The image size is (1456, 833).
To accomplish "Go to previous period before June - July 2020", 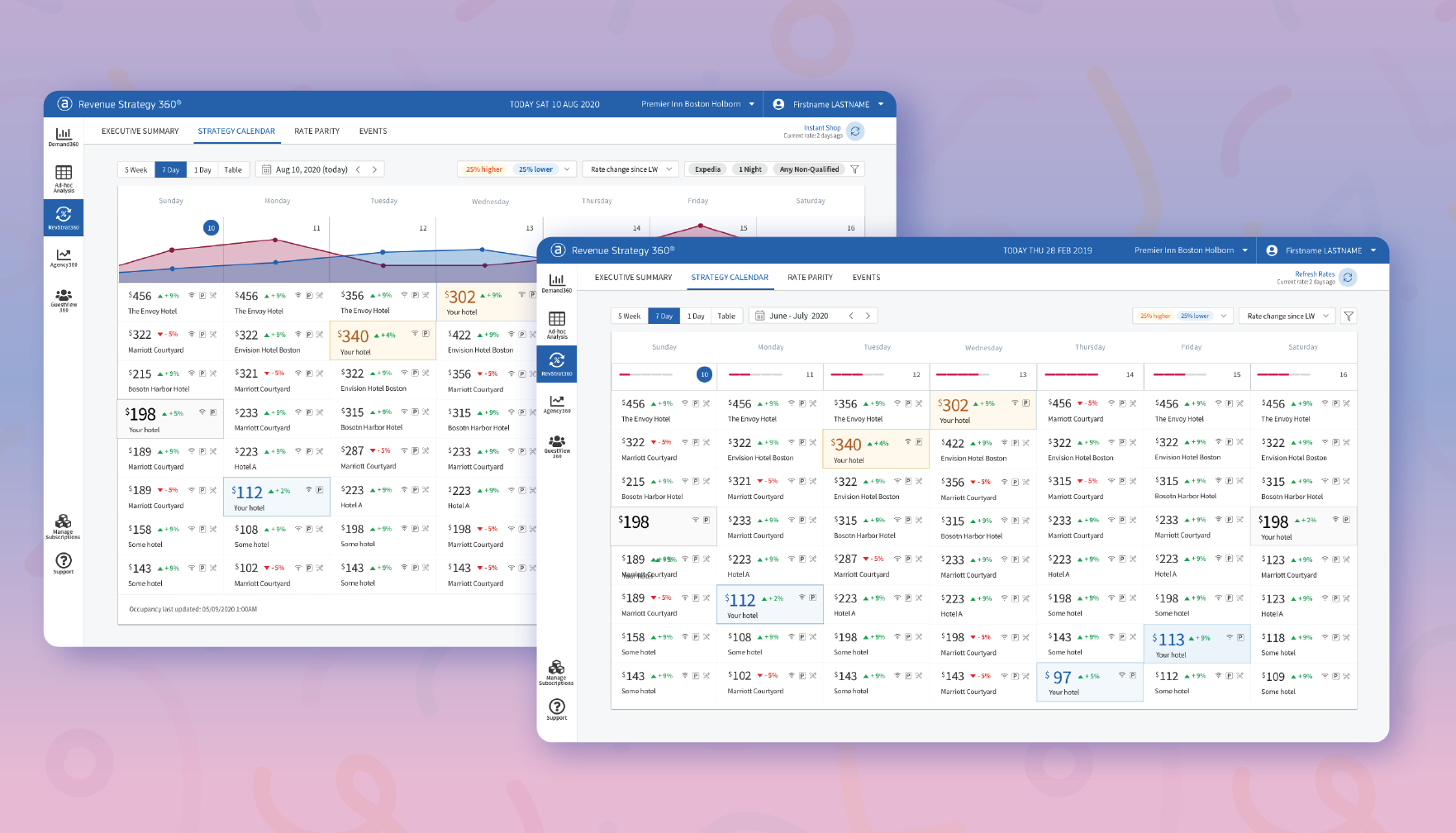I will [x=851, y=316].
